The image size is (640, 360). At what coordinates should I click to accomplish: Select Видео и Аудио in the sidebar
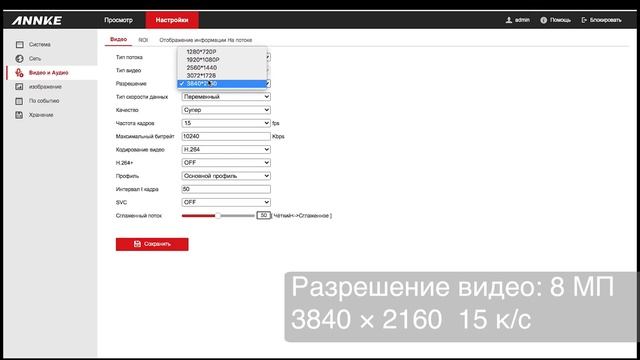pyautogui.click(x=49, y=73)
